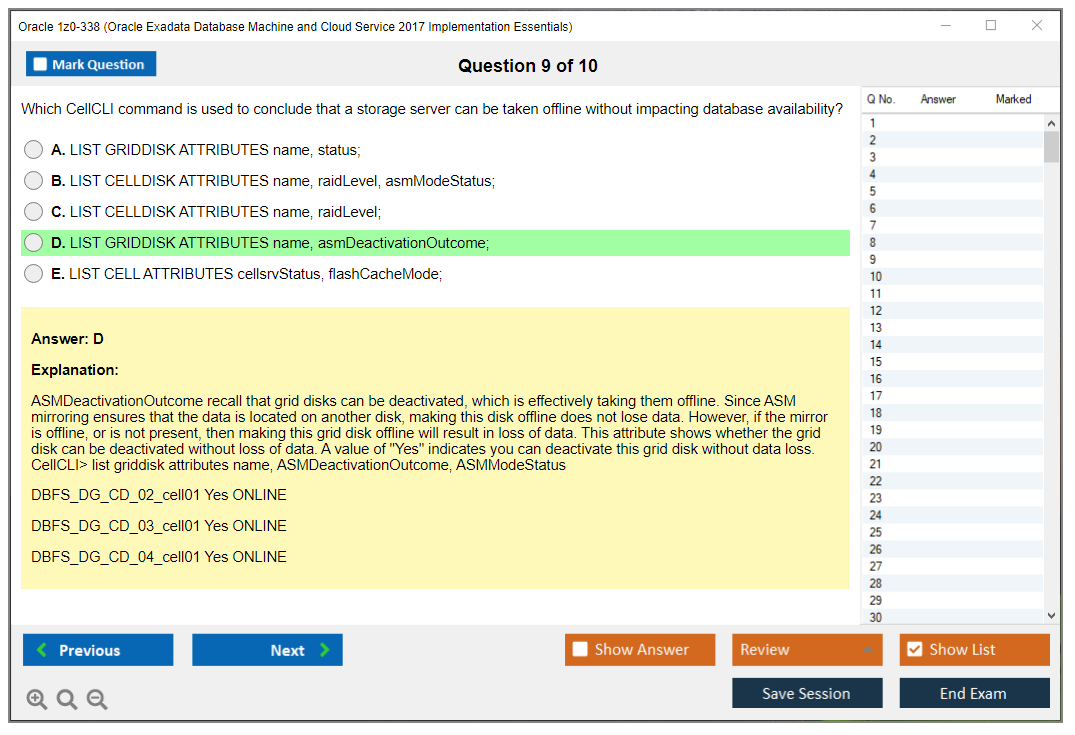Image resolution: width=1075 pixels, height=735 pixels.
Task: Check the Mark Question checkbox
Action: [41, 65]
